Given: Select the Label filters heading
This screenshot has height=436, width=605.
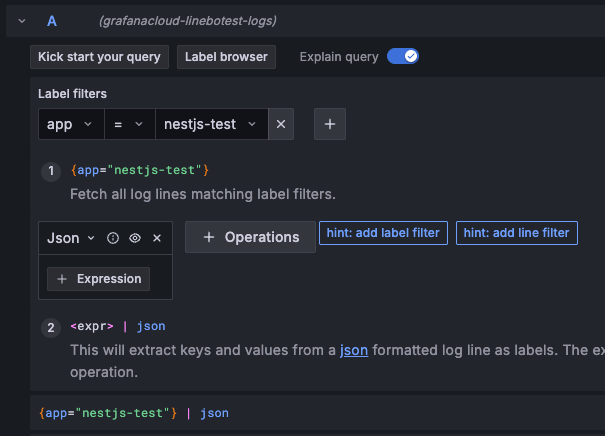Looking at the screenshot, I should 73,94.
